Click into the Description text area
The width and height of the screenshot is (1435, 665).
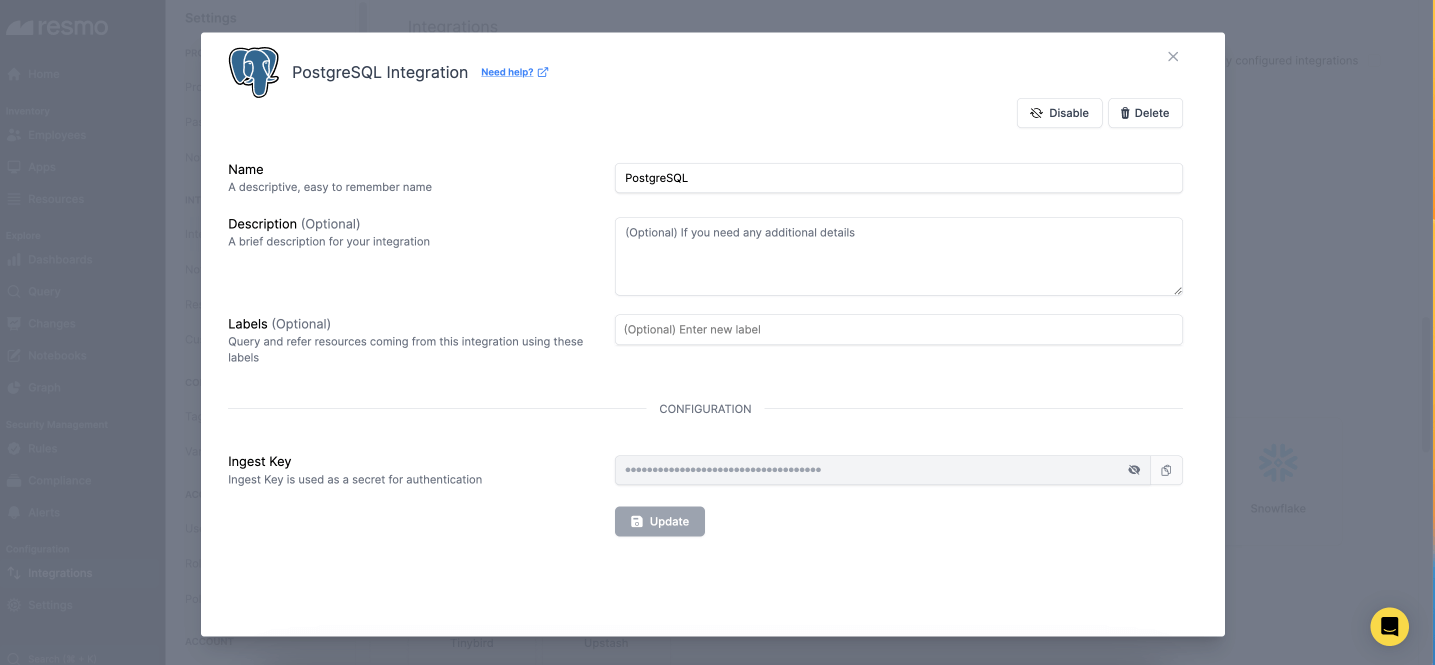click(897, 256)
